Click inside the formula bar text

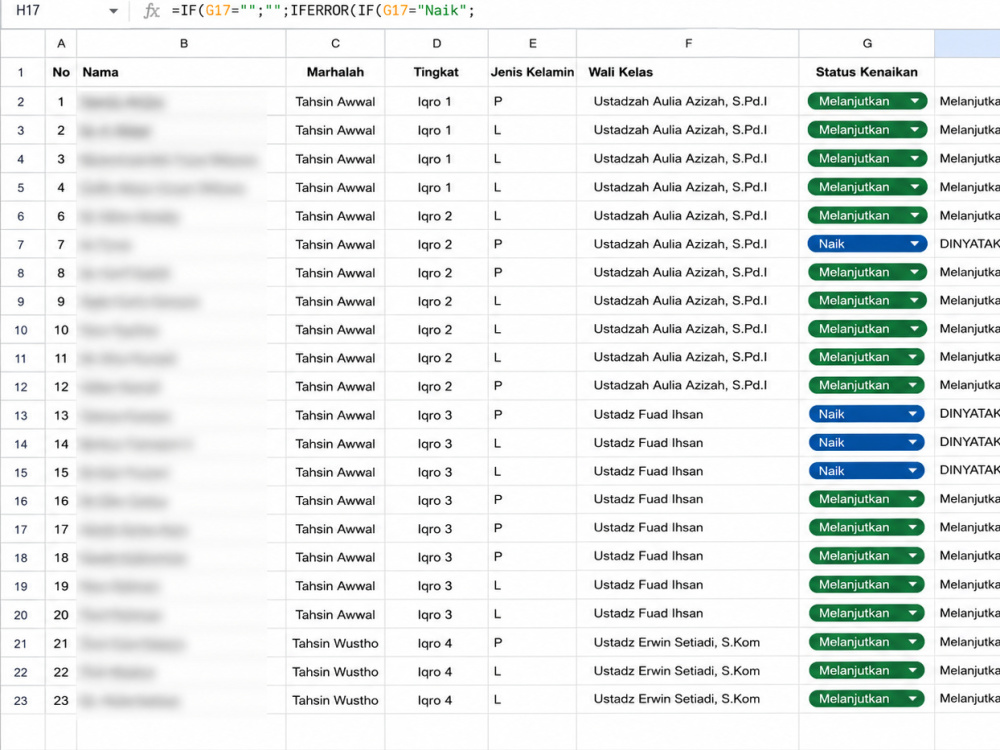point(323,10)
